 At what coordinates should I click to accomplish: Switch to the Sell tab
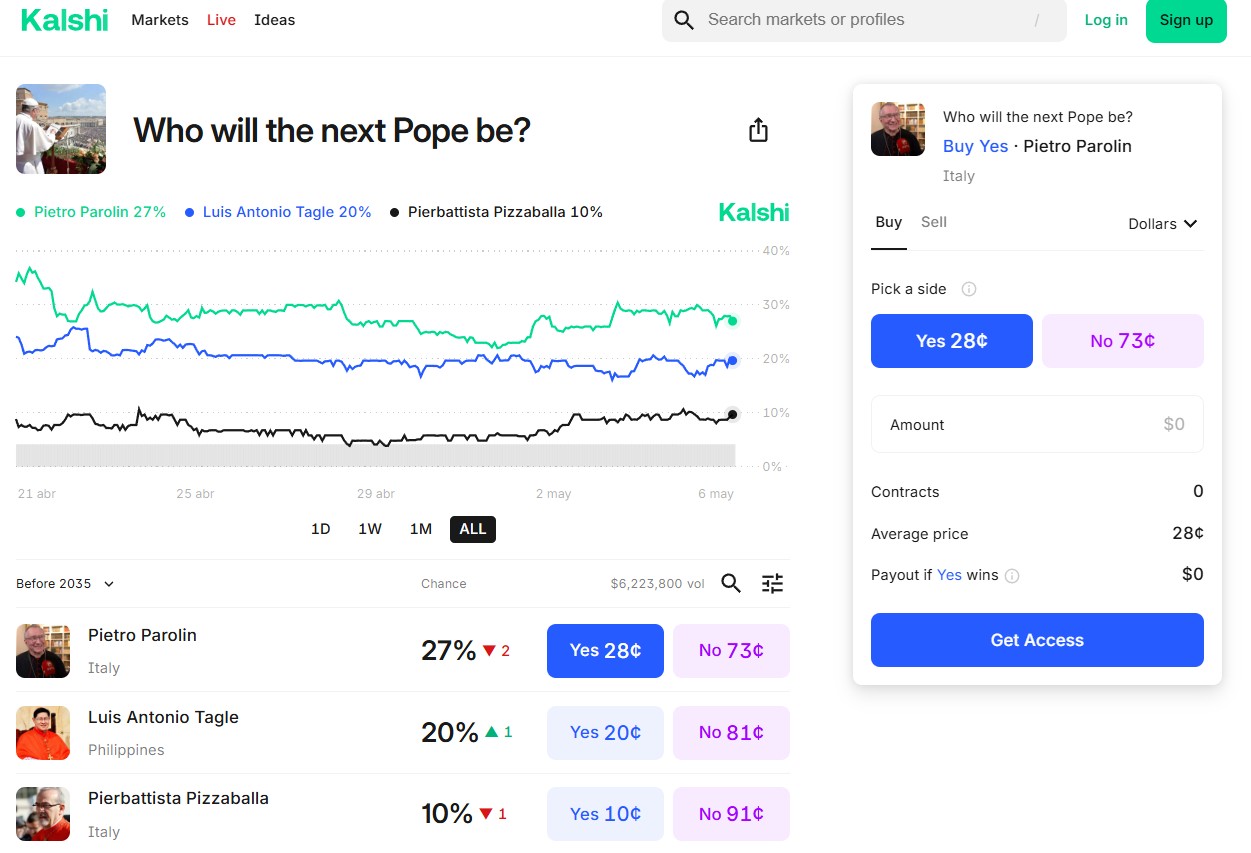click(934, 222)
